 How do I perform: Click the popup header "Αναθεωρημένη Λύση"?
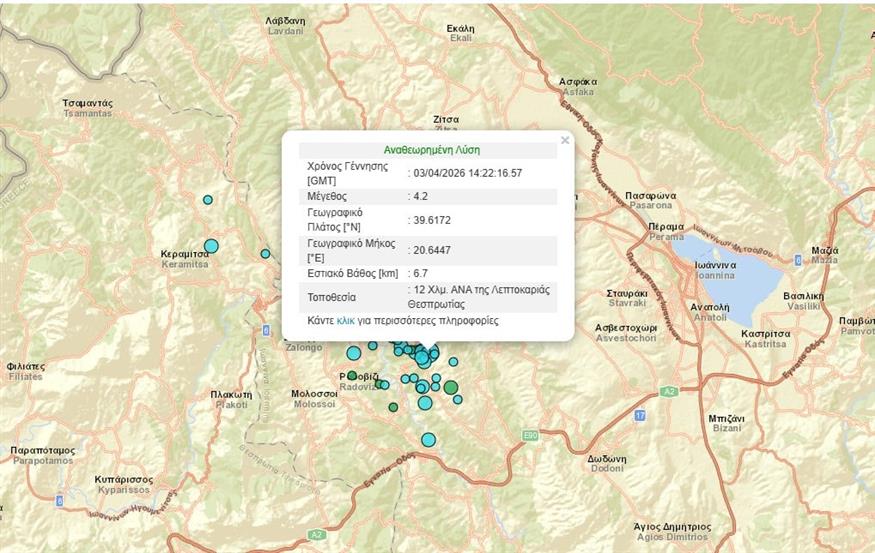(428, 150)
